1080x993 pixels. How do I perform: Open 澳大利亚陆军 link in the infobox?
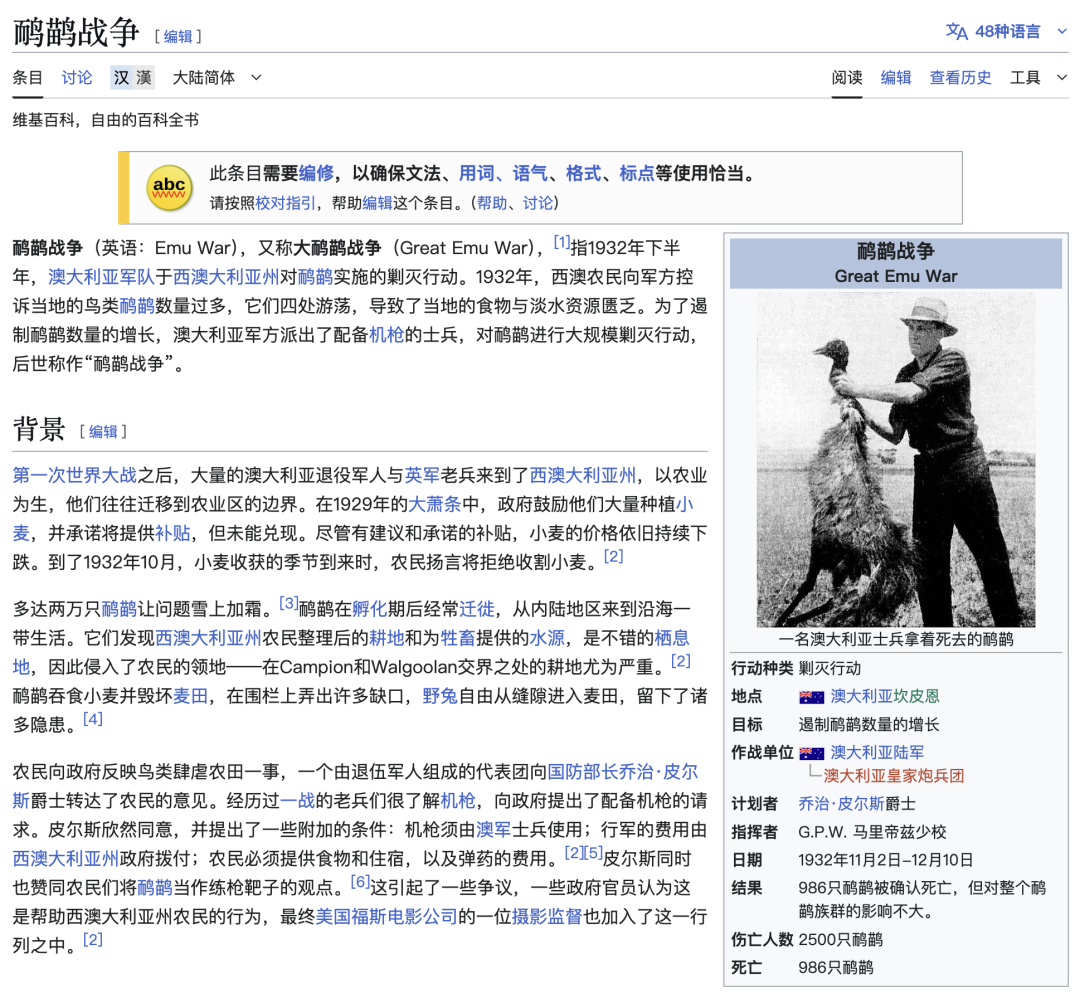point(877,753)
